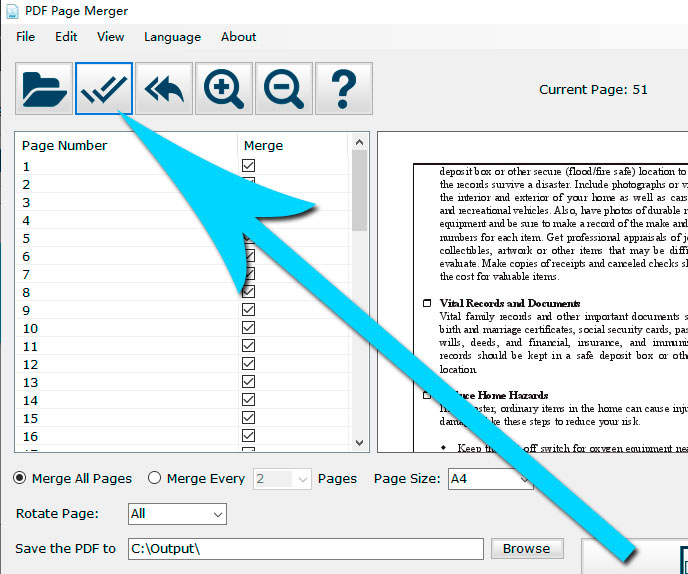Click the page list scrollbar thumb
This screenshot has height=574, width=688.
[x=359, y=190]
